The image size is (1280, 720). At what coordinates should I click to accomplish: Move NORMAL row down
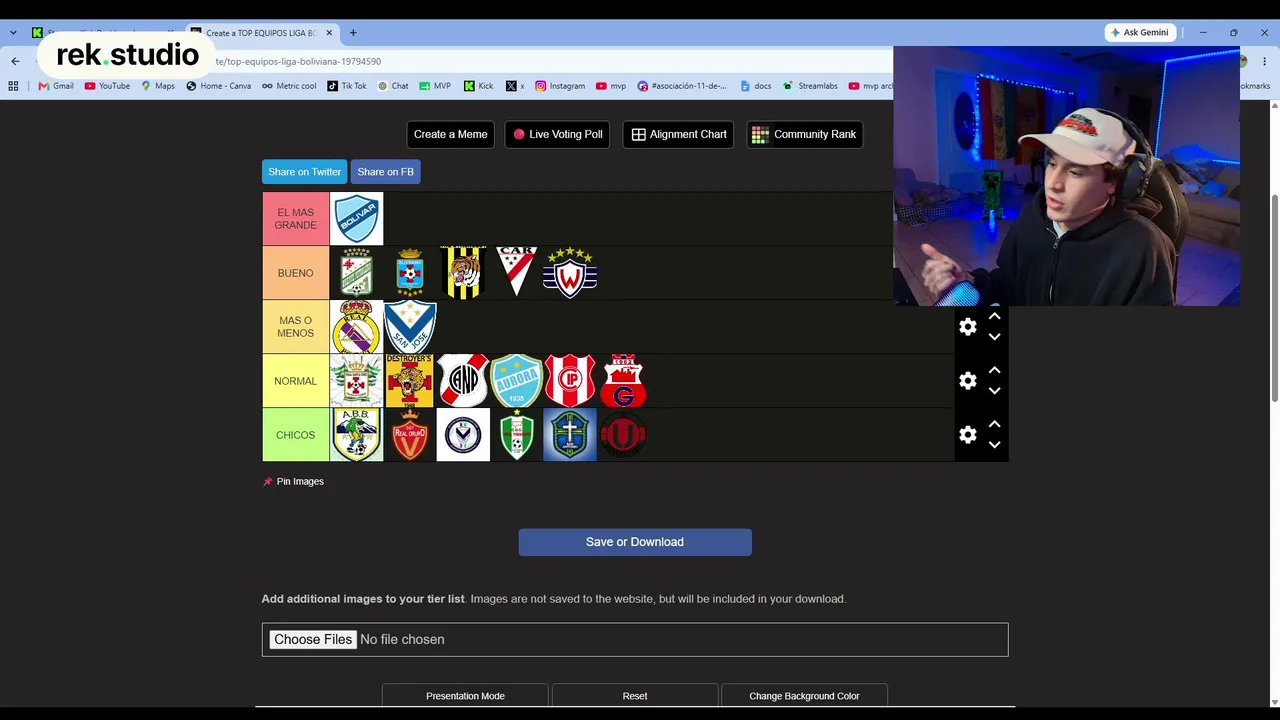click(x=994, y=391)
